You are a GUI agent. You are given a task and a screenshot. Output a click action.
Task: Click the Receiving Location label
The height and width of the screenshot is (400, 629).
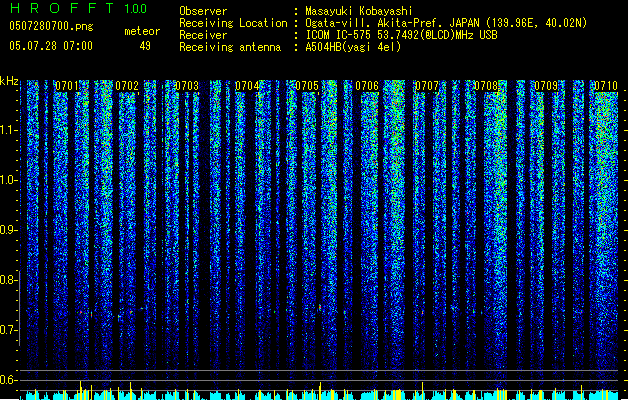coord(233,23)
